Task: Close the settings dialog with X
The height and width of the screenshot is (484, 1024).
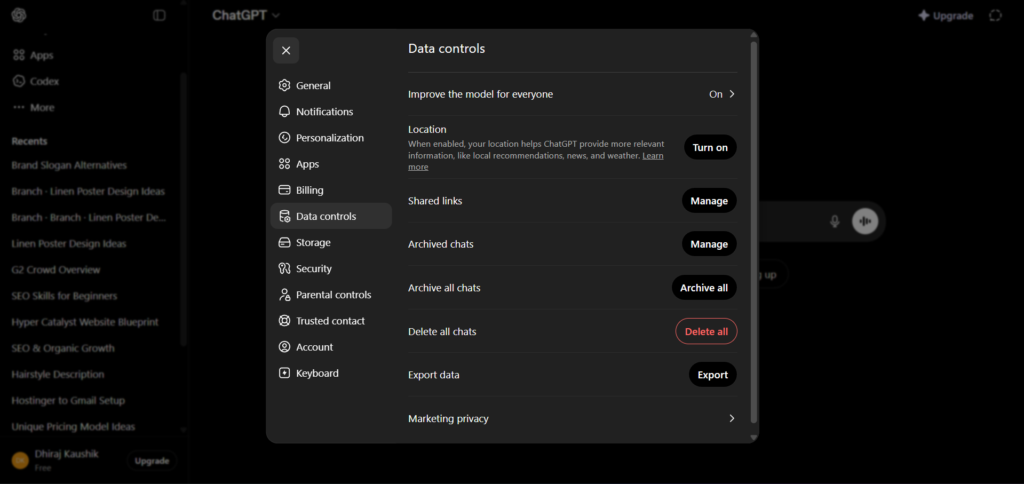Action: (286, 50)
